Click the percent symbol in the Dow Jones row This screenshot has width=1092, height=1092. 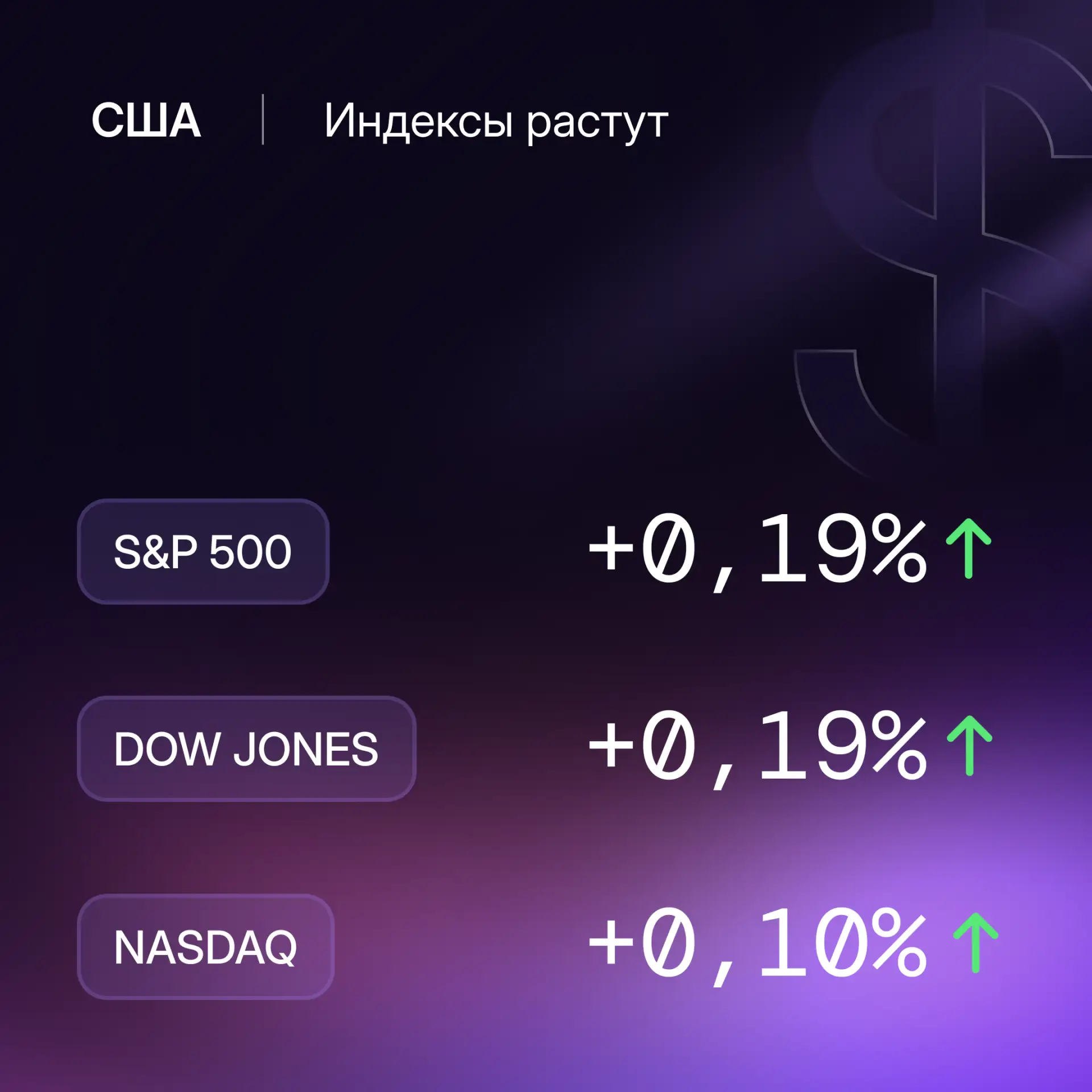[900, 744]
